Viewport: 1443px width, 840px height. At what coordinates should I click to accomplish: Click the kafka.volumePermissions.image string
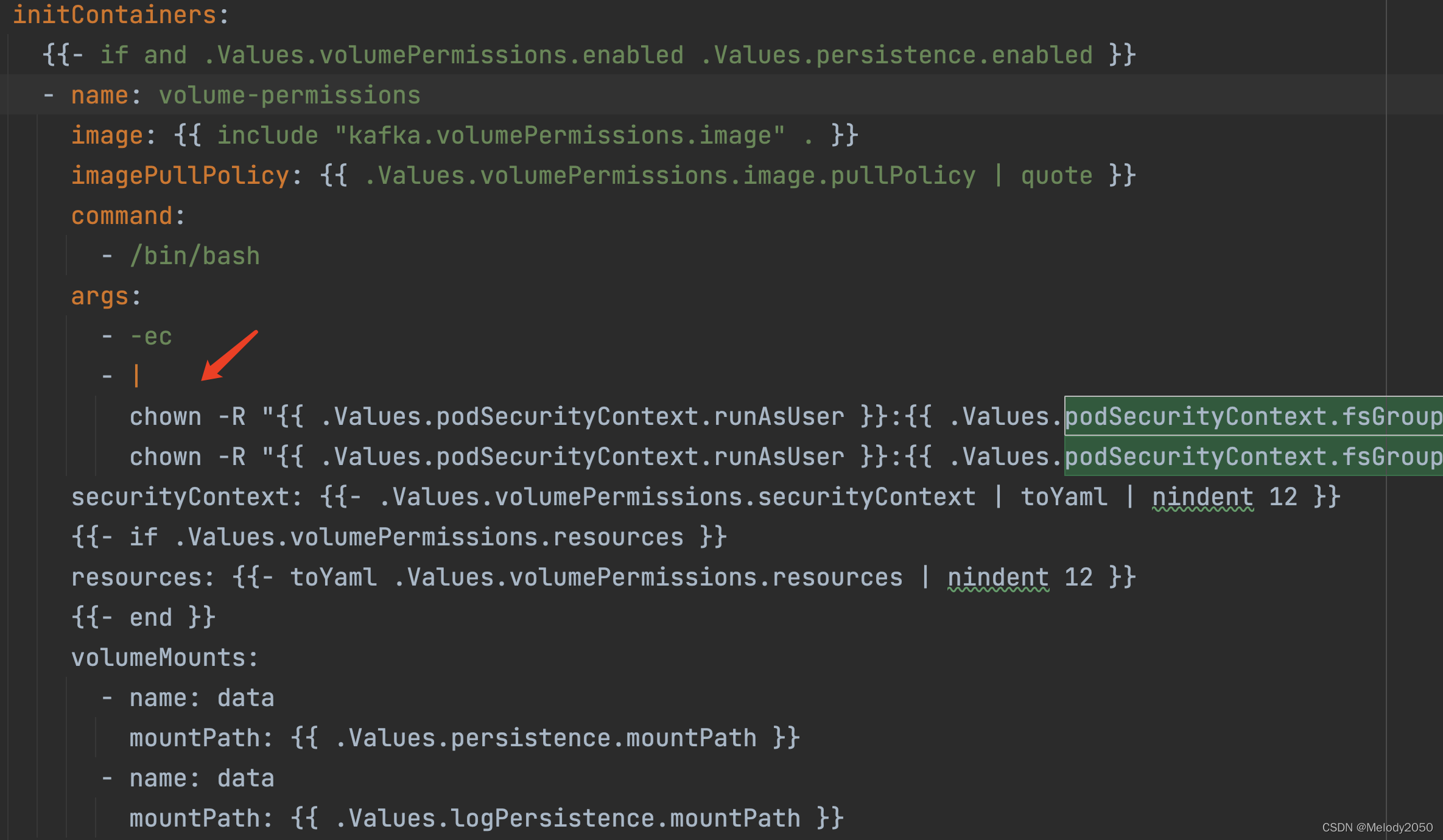click(560, 136)
